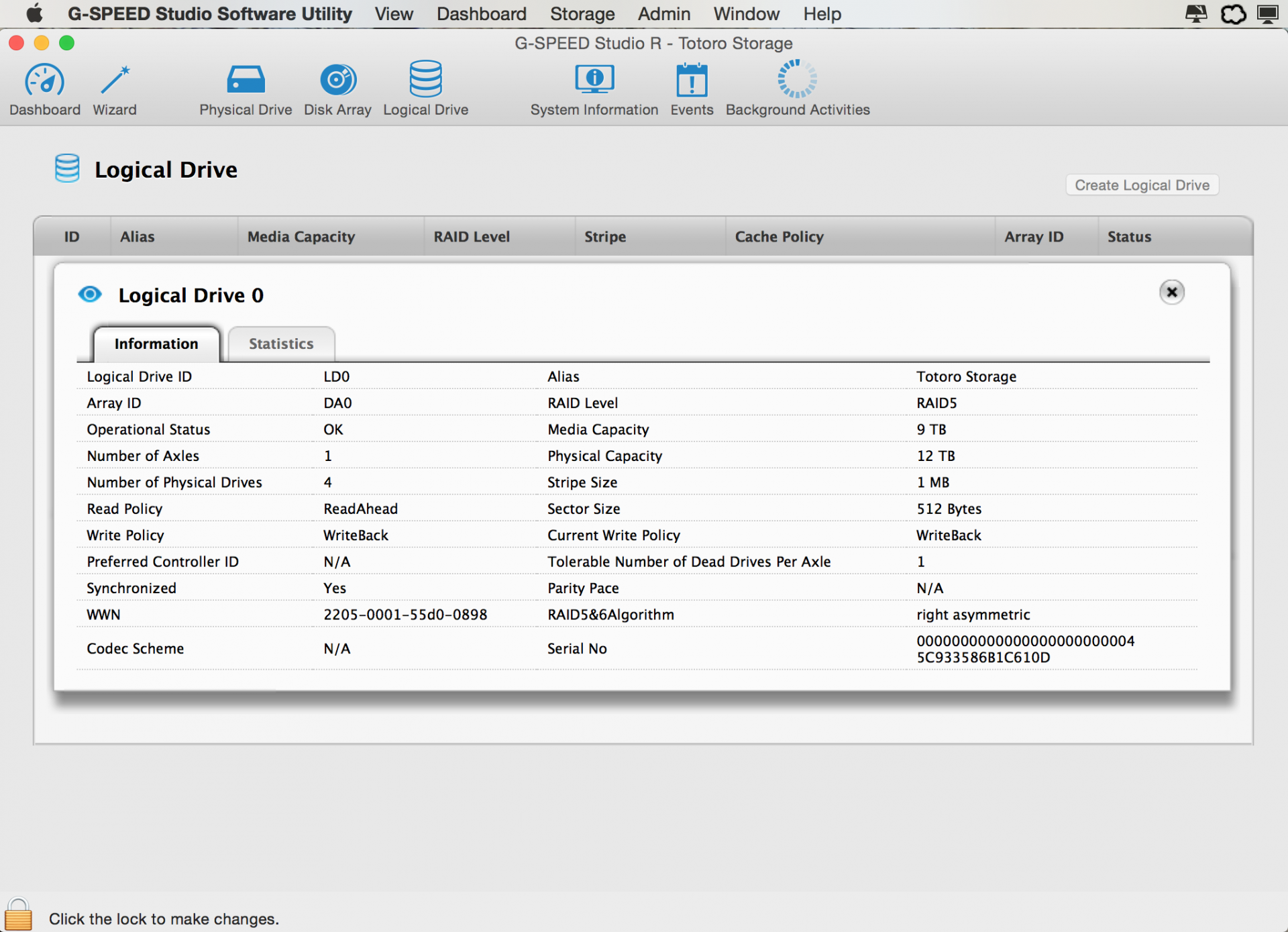Show System Information panel
1288x932 pixels.
click(594, 81)
